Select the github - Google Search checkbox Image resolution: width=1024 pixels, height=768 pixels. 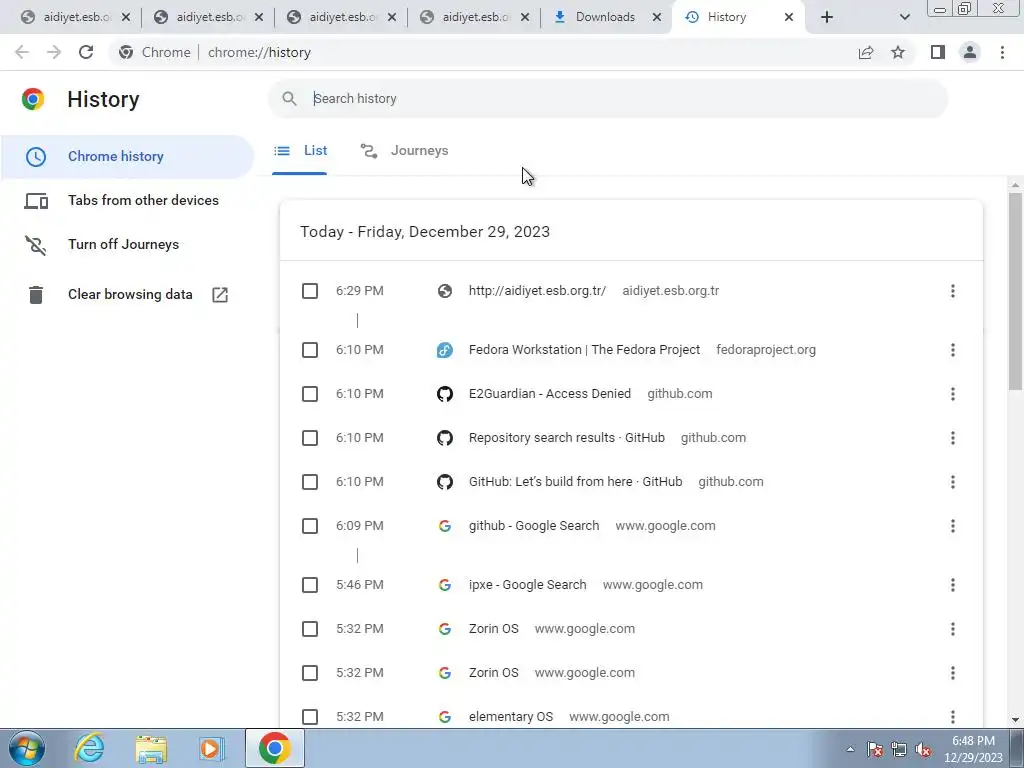pyautogui.click(x=310, y=526)
